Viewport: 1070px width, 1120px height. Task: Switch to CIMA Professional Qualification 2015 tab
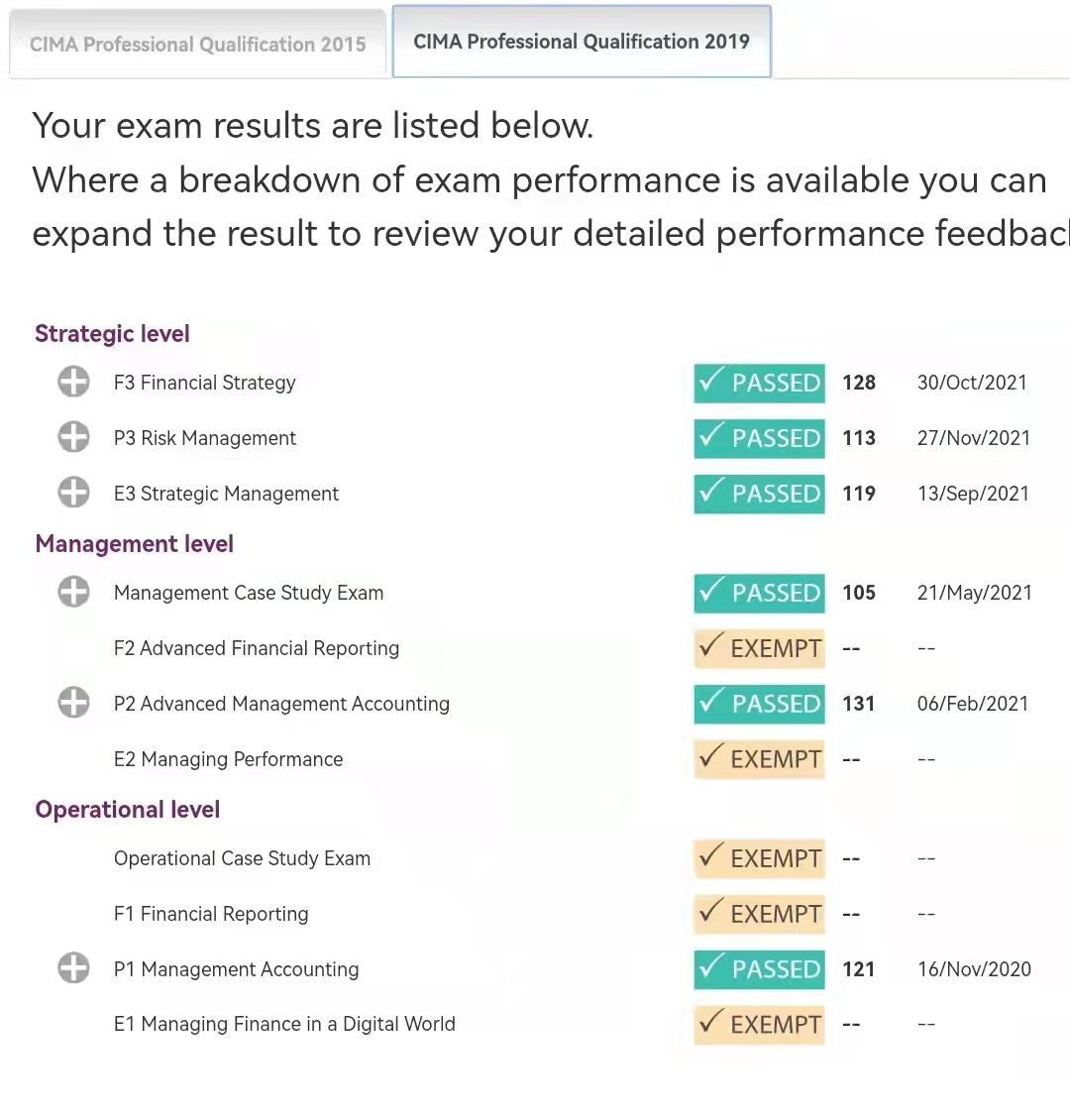pyautogui.click(x=198, y=45)
